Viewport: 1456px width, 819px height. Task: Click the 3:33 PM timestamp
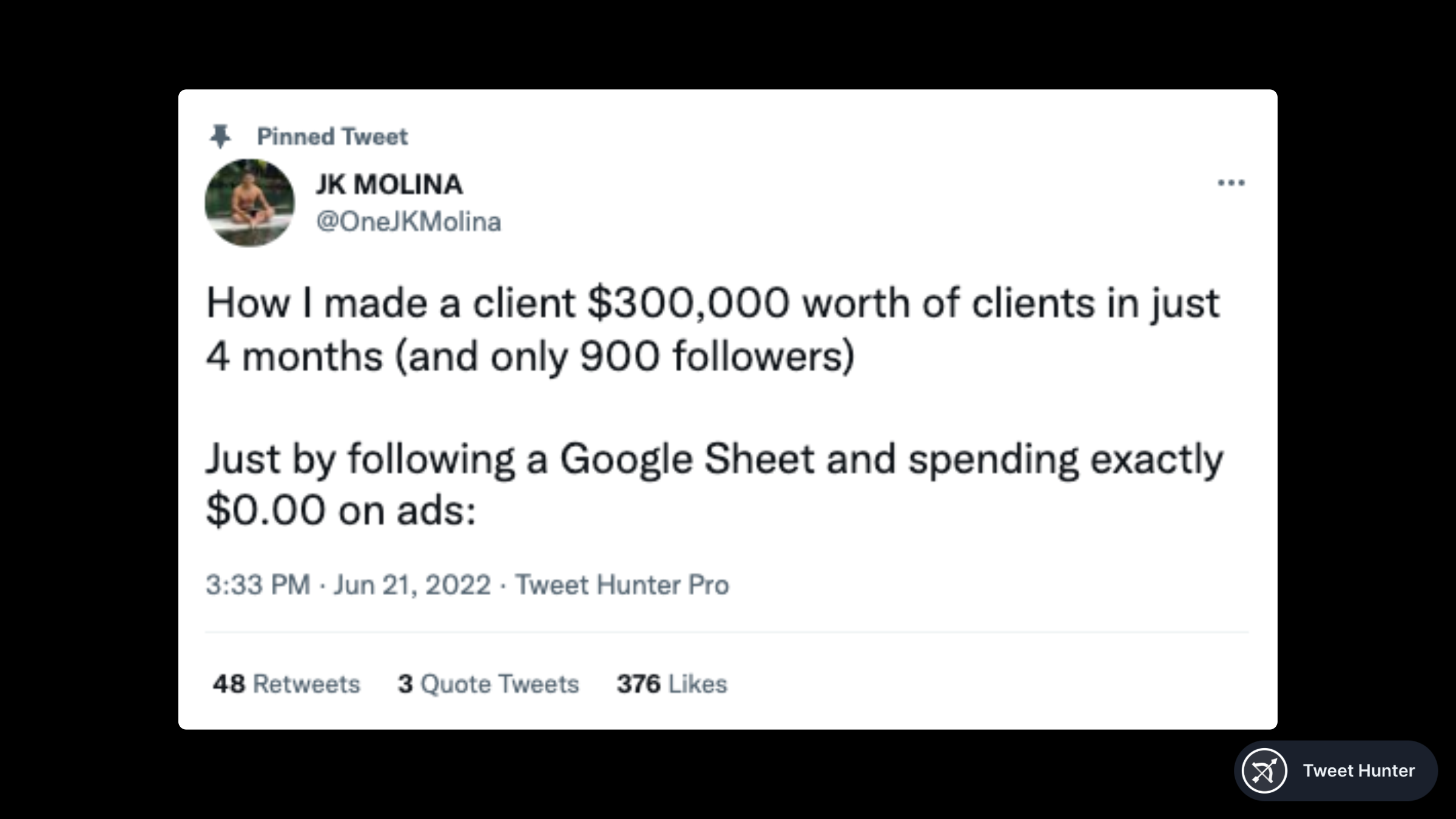258,585
